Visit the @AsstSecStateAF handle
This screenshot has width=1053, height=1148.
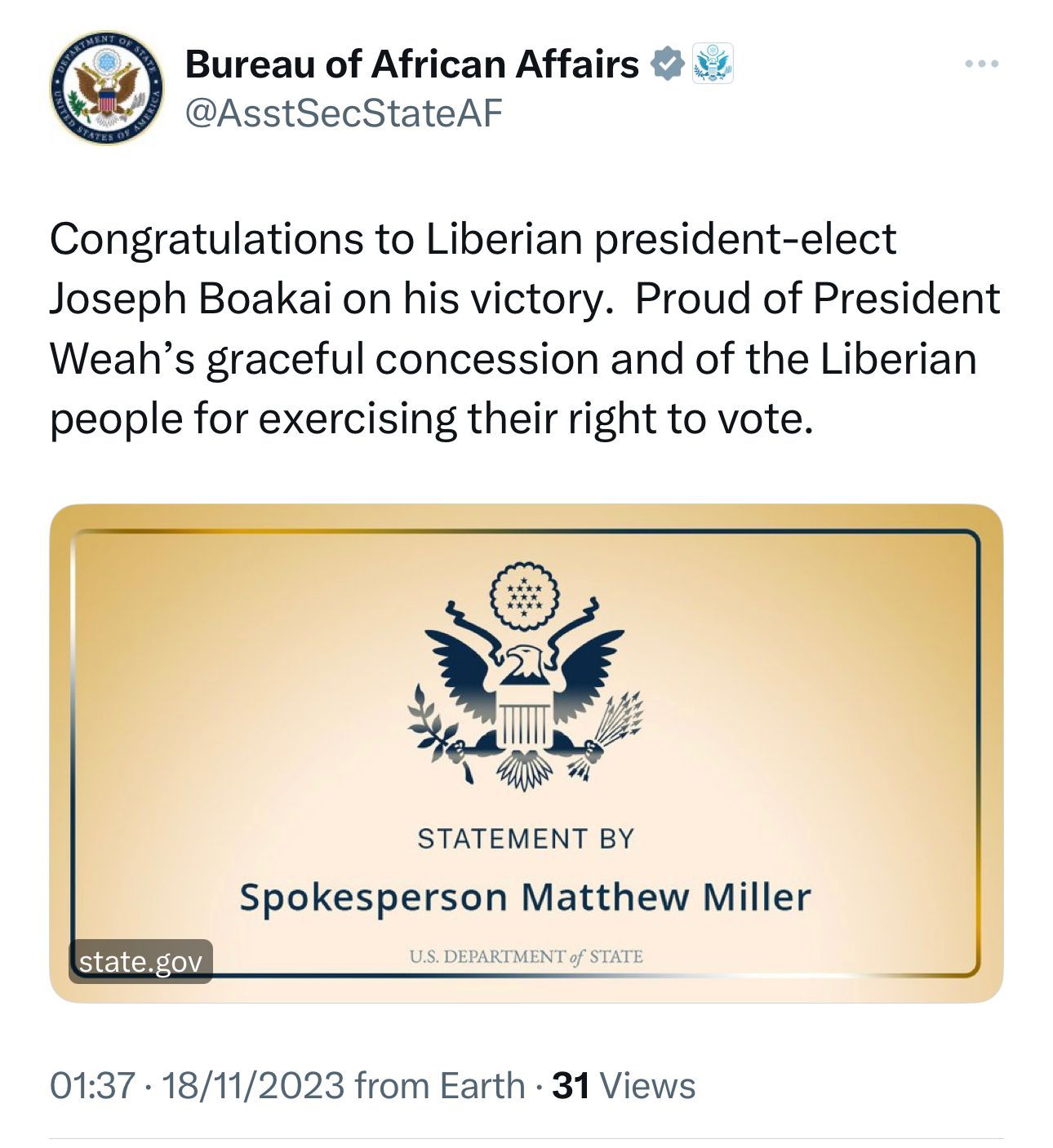[344, 113]
